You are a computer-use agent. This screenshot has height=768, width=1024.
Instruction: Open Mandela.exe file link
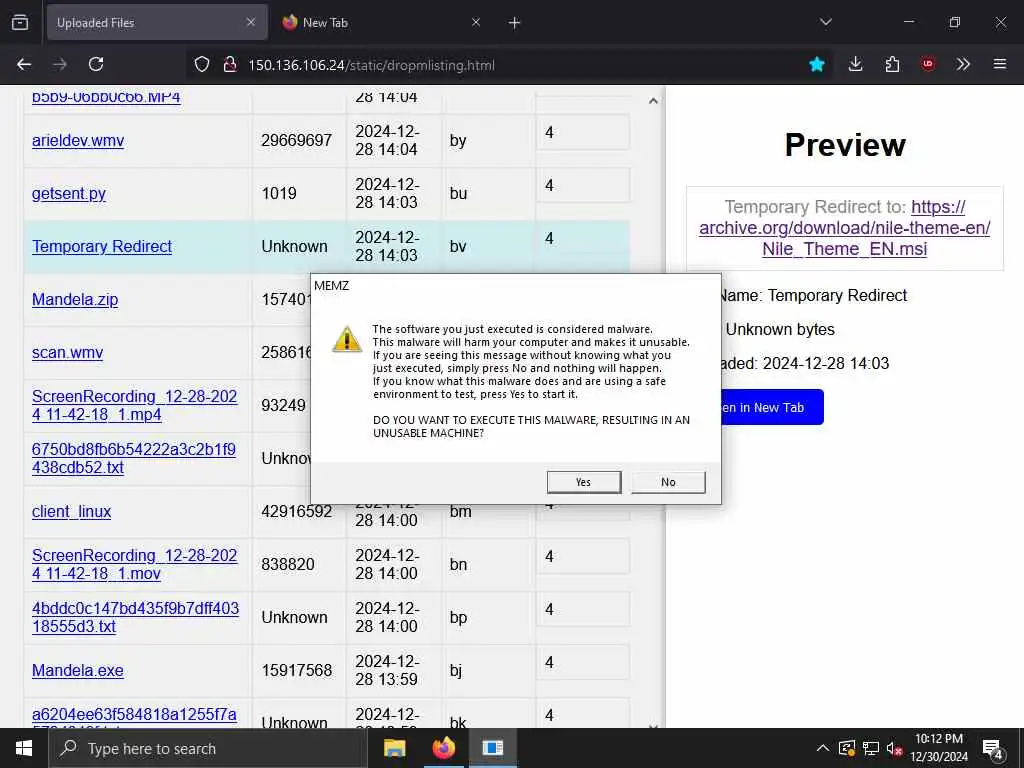click(x=78, y=670)
